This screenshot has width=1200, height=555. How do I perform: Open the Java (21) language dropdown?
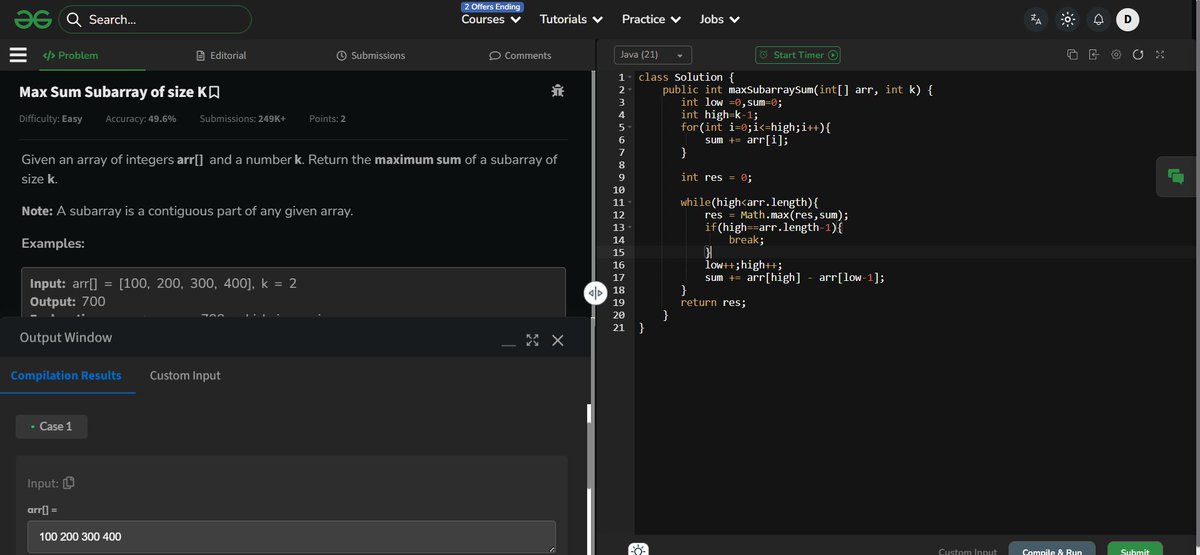[651, 55]
